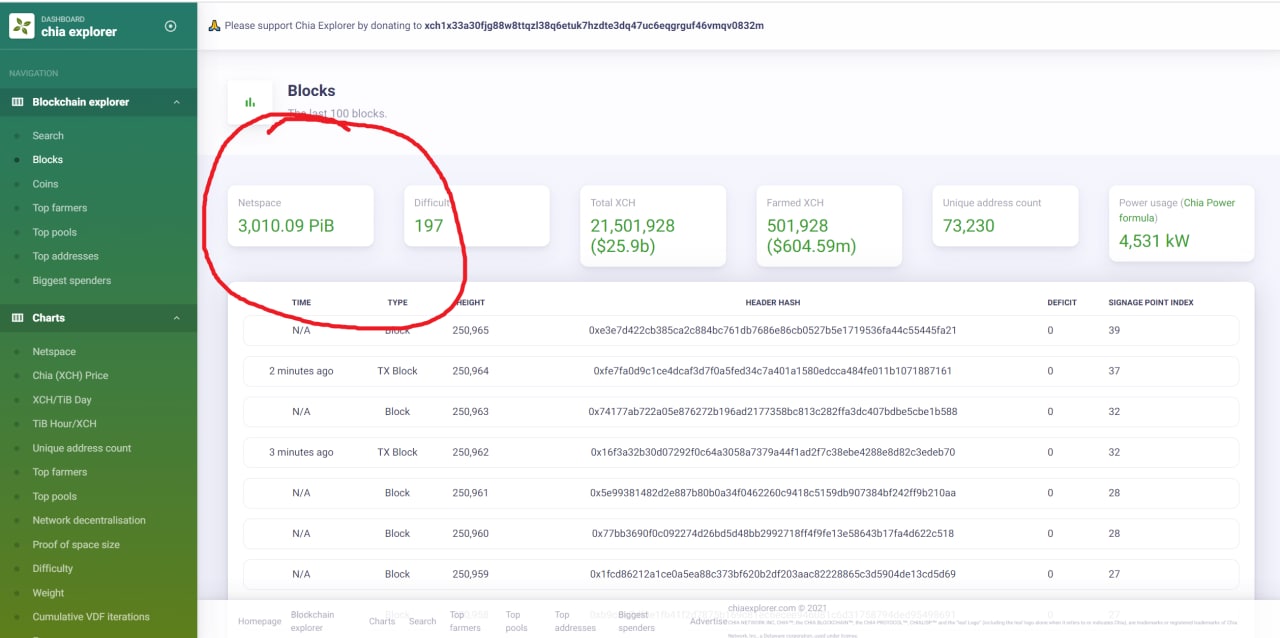Click the DEFICIT column heading
This screenshot has height=638, width=1280.
pos(1062,302)
